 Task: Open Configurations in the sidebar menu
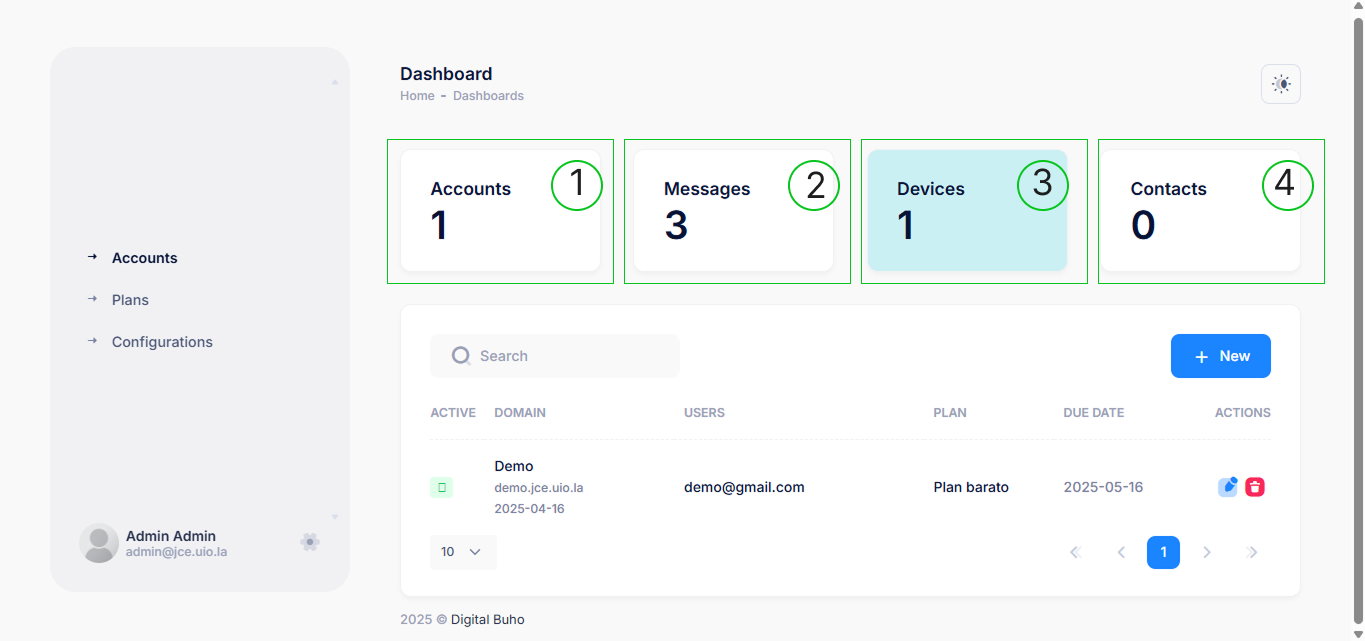tap(162, 342)
